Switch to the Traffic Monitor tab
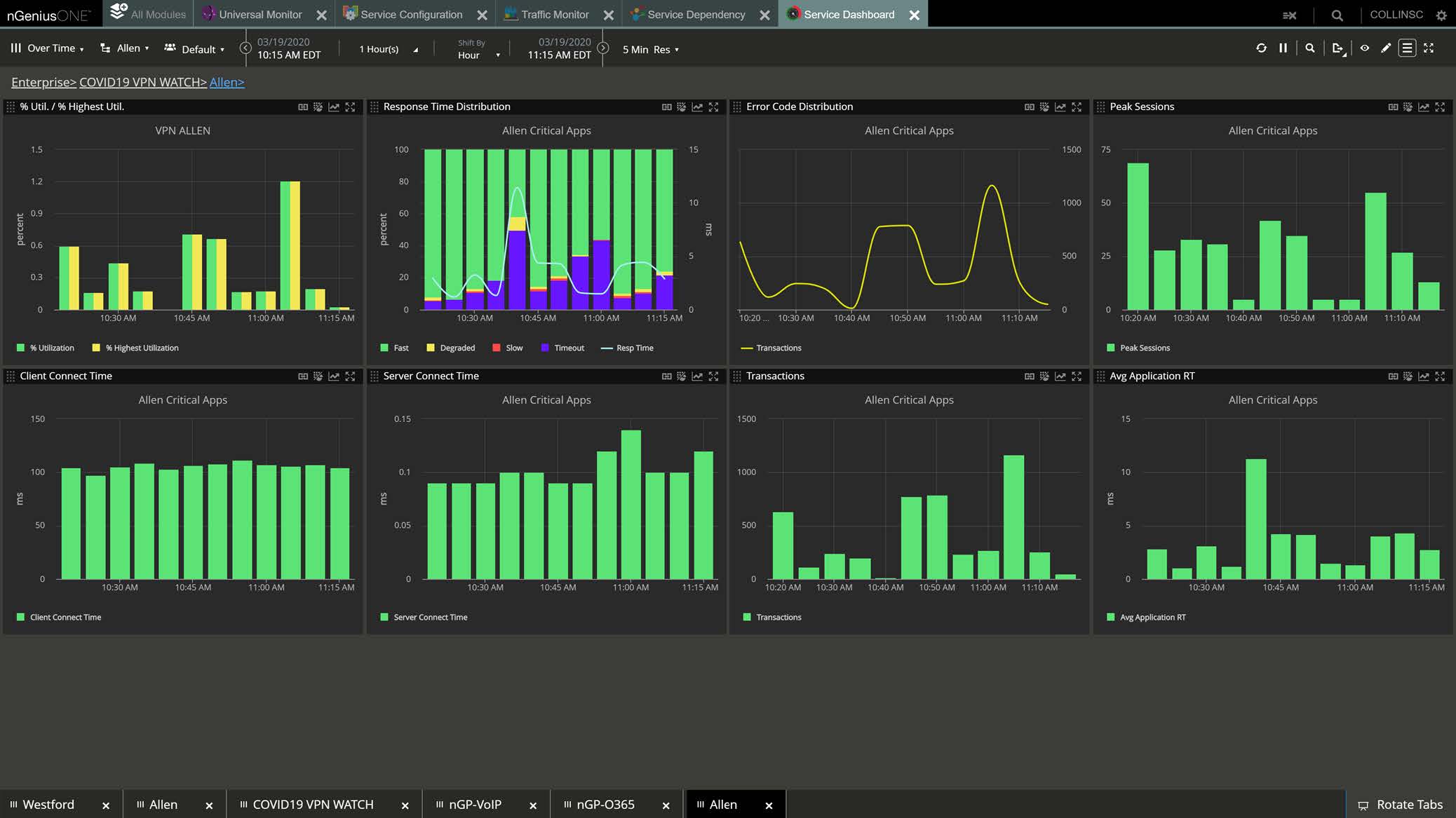Viewport: 1456px width, 818px height. [x=553, y=15]
